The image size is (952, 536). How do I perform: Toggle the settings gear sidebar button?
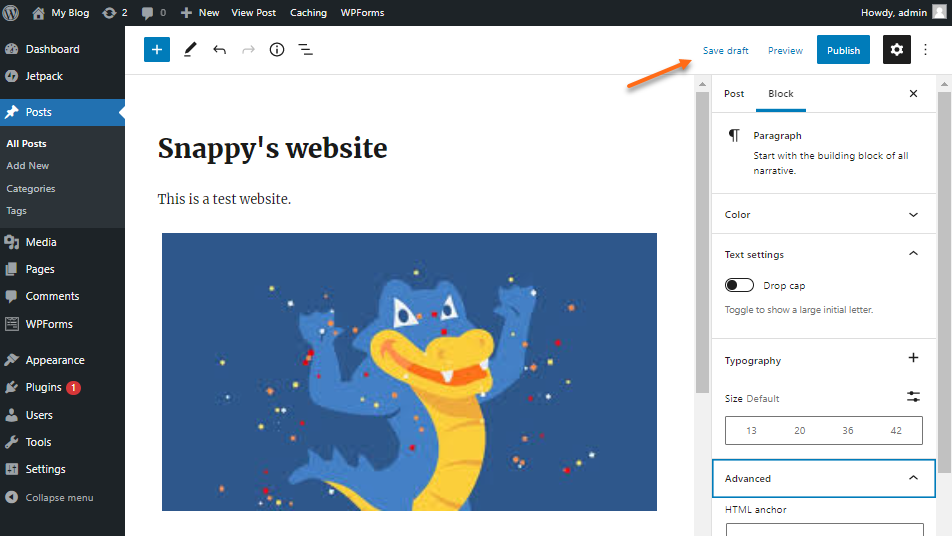coord(897,50)
